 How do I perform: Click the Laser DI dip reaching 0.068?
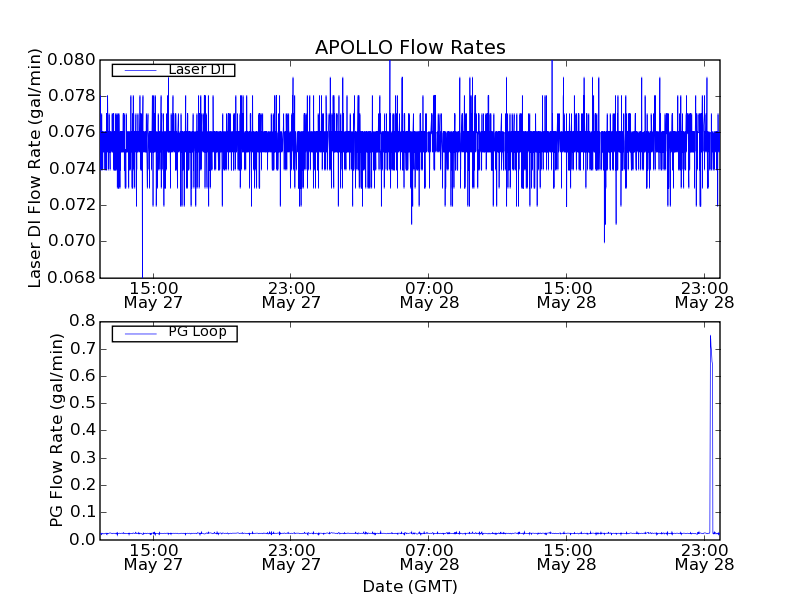pyautogui.click(x=142, y=274)
